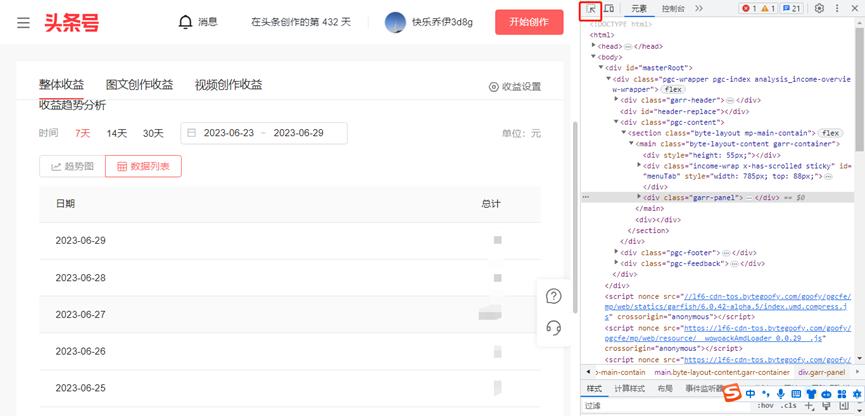This screenshot has width=865, height=416.
Task: Click the IME microphone voice input icon
Action: [x=781, y=393]
